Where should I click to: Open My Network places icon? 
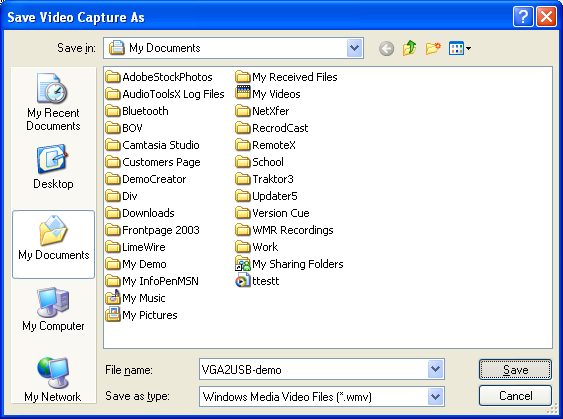click(x=53, y=380)
